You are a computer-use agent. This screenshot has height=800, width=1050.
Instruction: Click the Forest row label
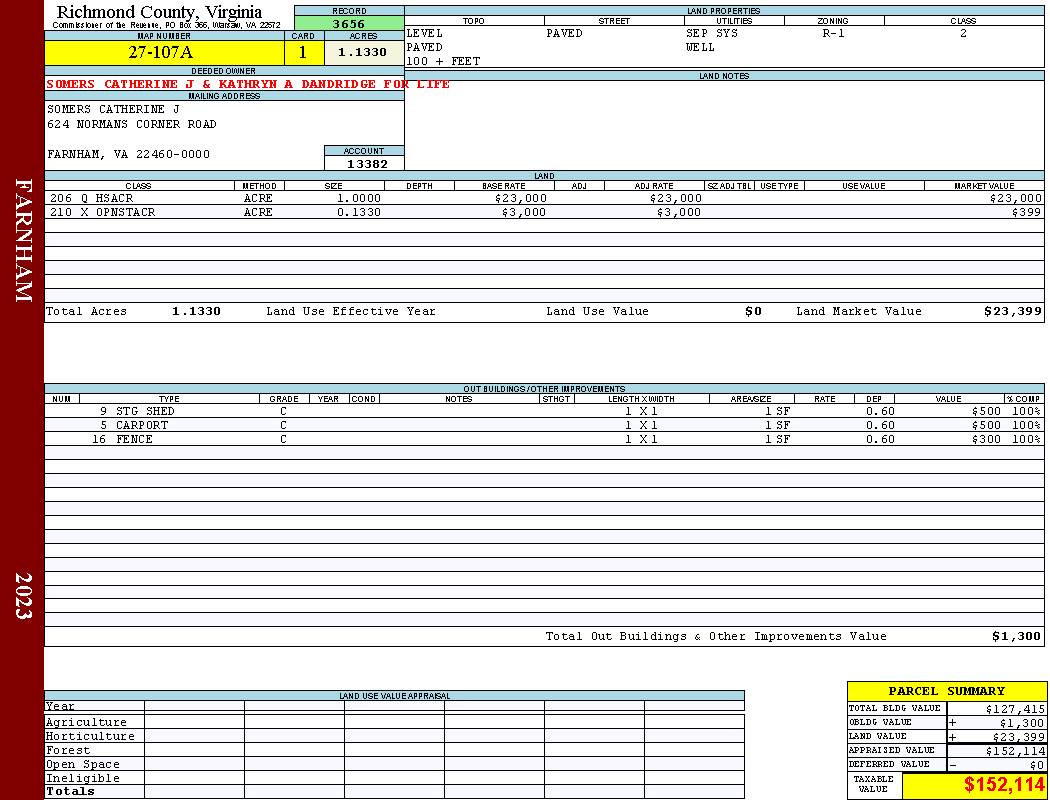click(x=68, y=750)
